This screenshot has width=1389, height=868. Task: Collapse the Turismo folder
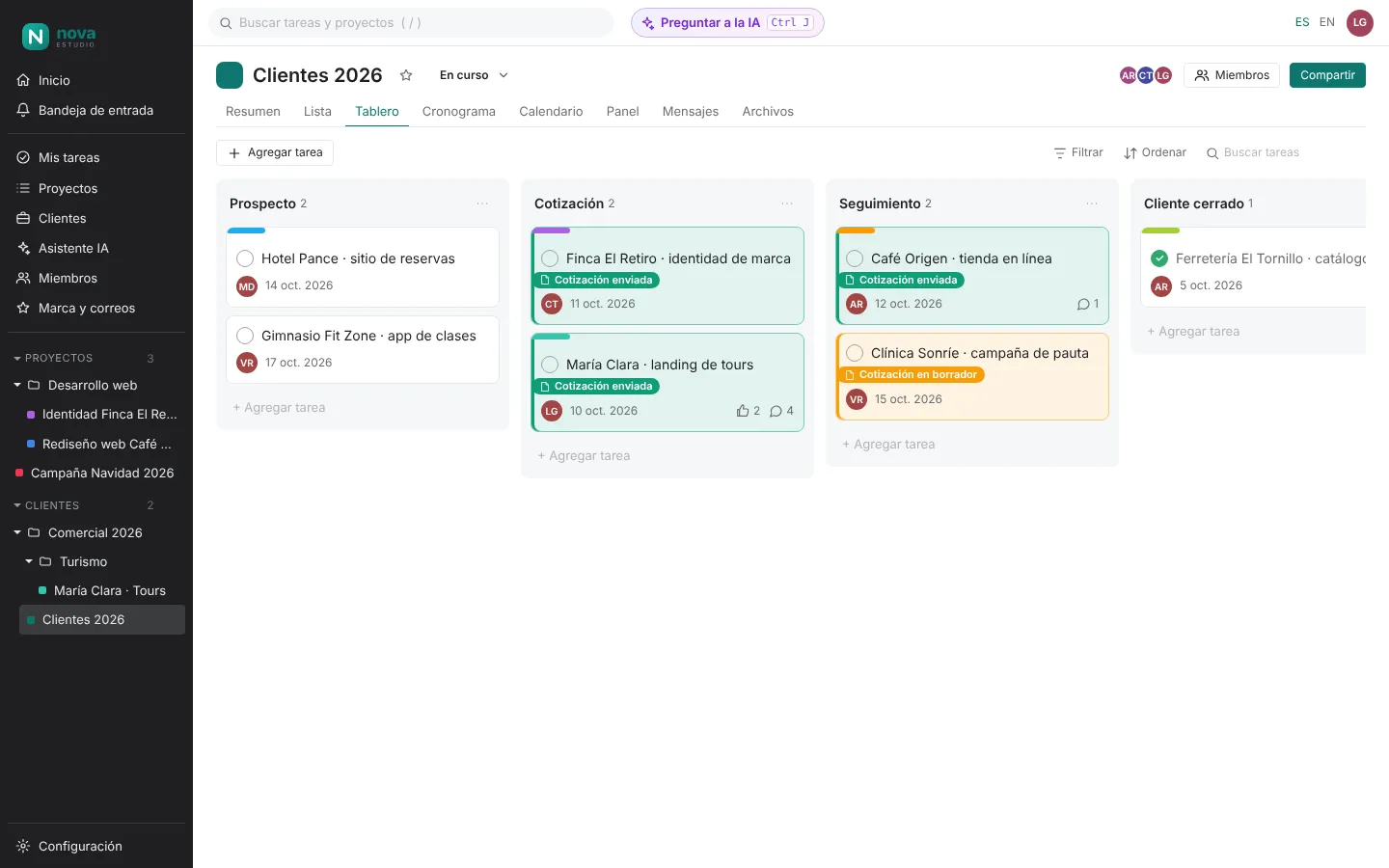(29, 562)
